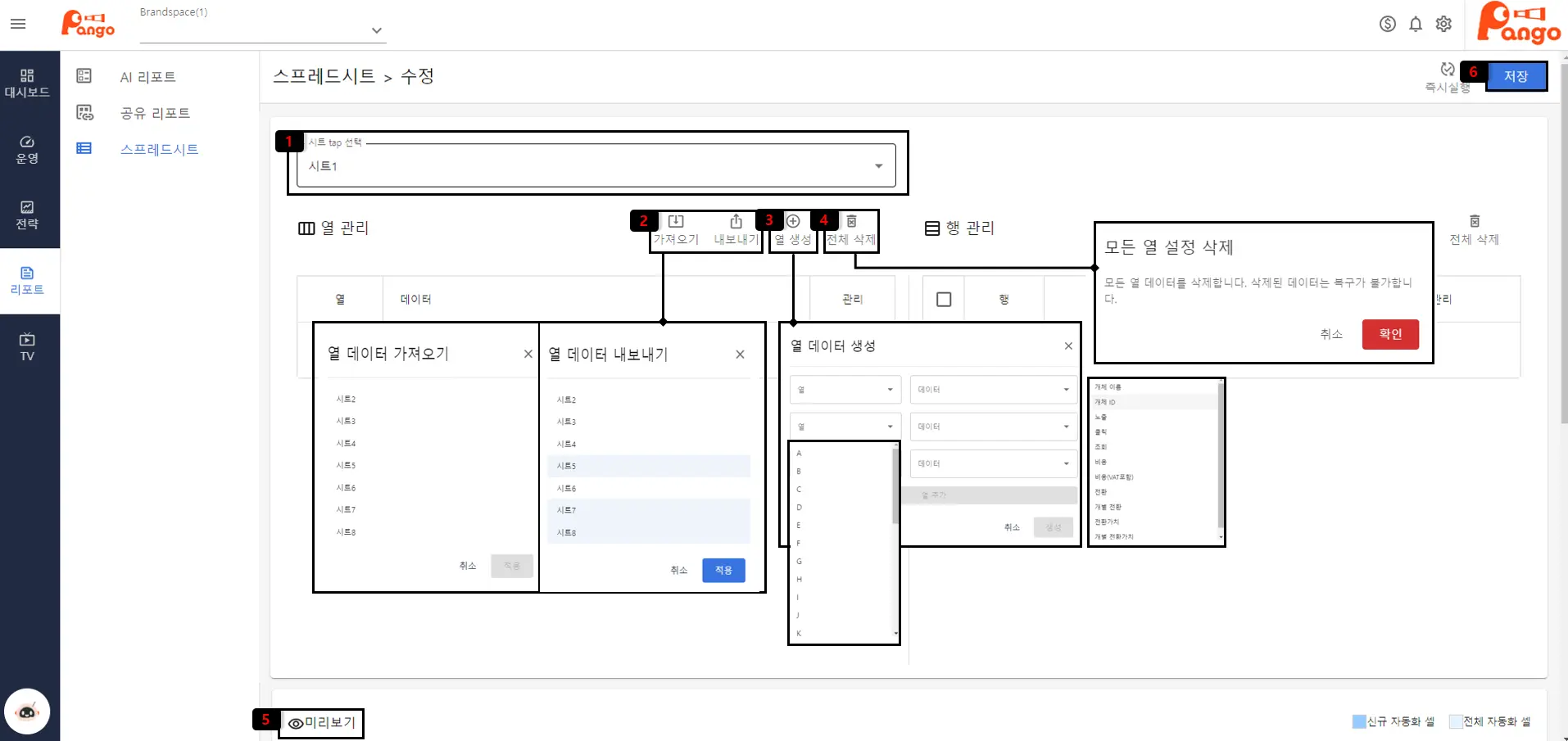Image resolution: width=1568 pixels, height=741 pixels.
Task: Toggle the 미리보기 eye preview
Action: coord(296,723)
